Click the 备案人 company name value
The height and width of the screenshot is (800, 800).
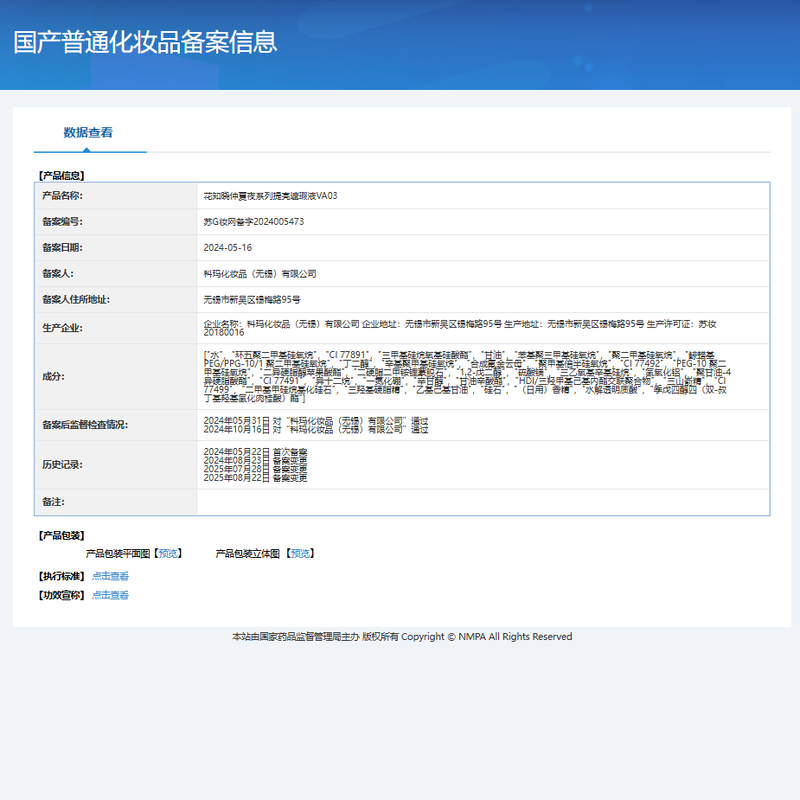pyautogui.click(x=259, y=273)
